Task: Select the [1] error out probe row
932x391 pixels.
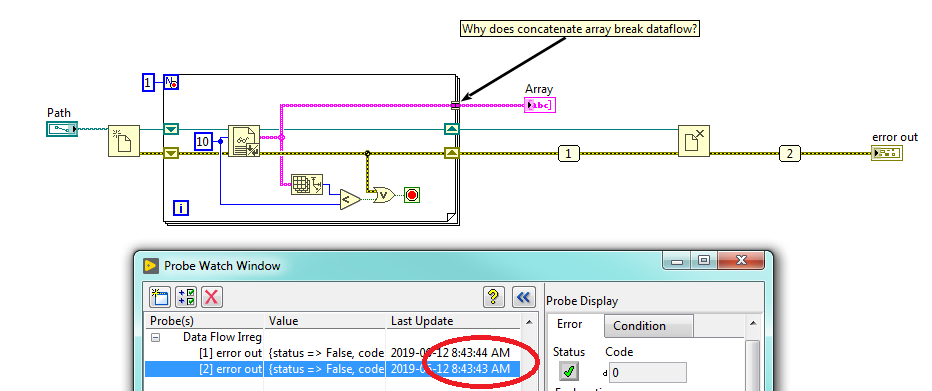Action: 333,353
